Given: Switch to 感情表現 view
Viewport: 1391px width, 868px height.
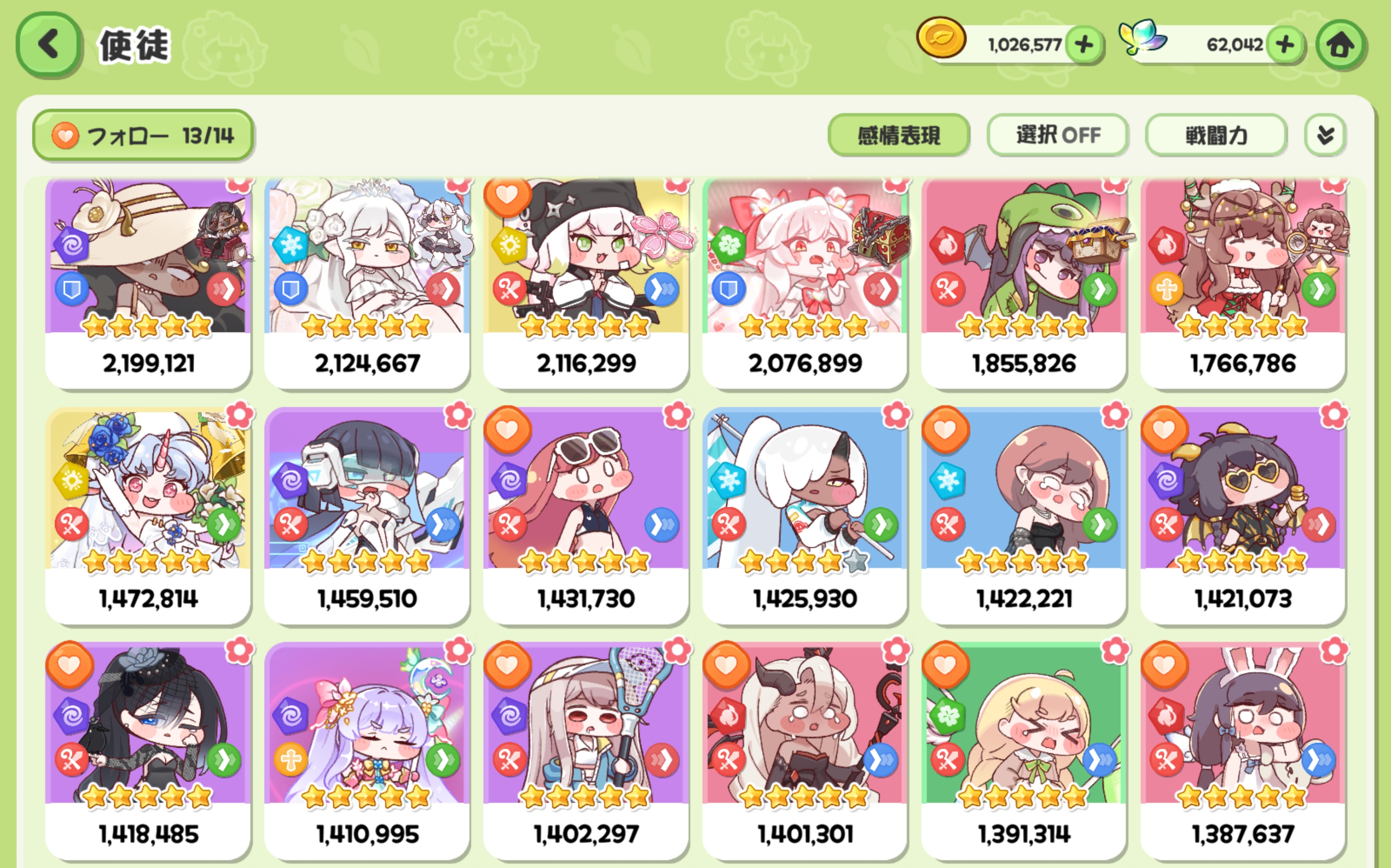Looking at the screenshot, I should coord(899,135).
